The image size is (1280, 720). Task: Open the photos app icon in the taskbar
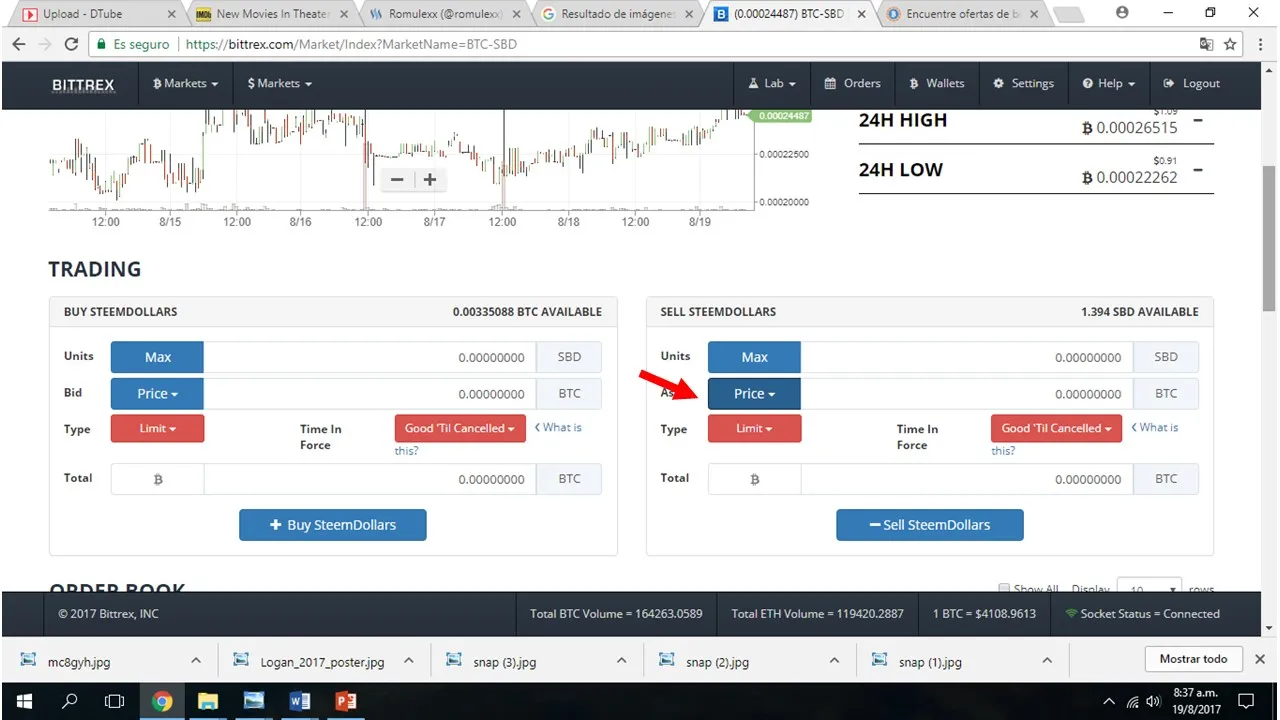tap(253, 701)
